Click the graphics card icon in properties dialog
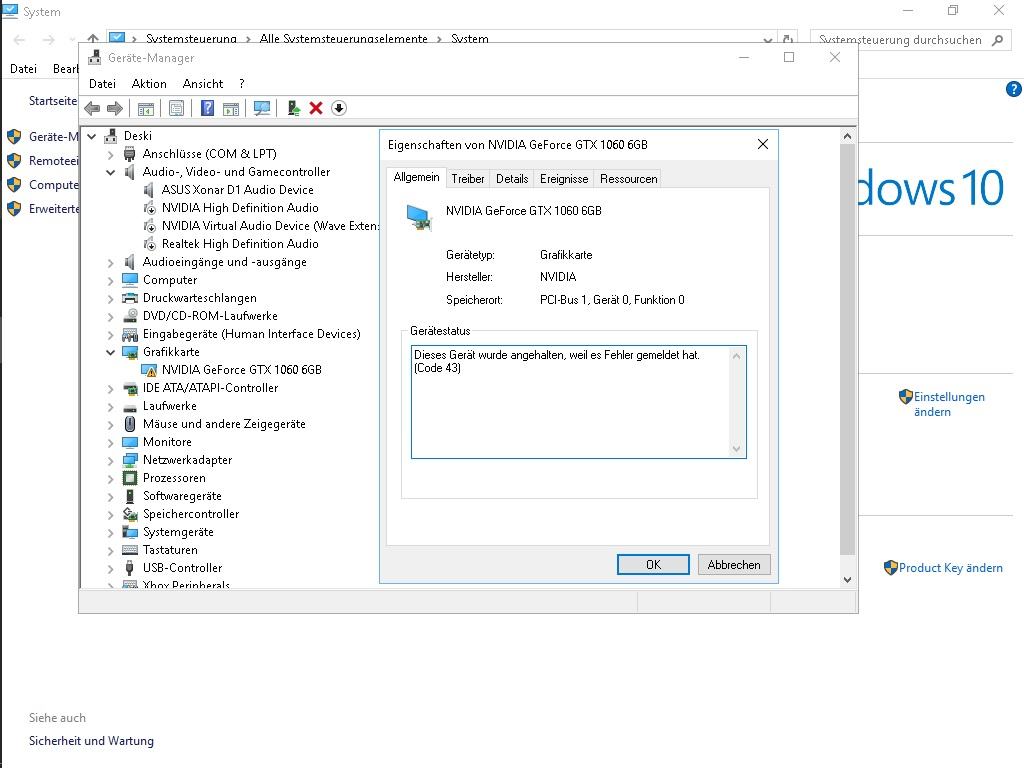The height and width of the screenshot is (768, 1024). [419, 217]
